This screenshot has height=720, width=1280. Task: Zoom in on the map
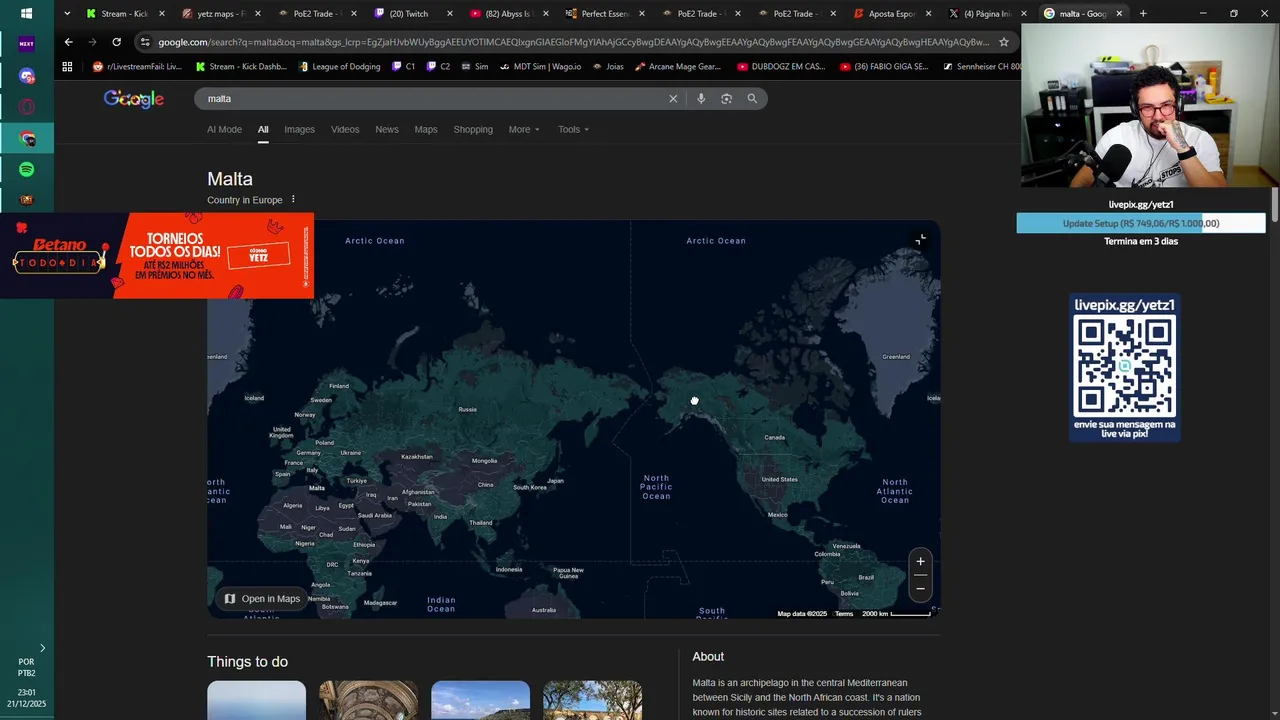pyautogui.click(x=920, y=561)
